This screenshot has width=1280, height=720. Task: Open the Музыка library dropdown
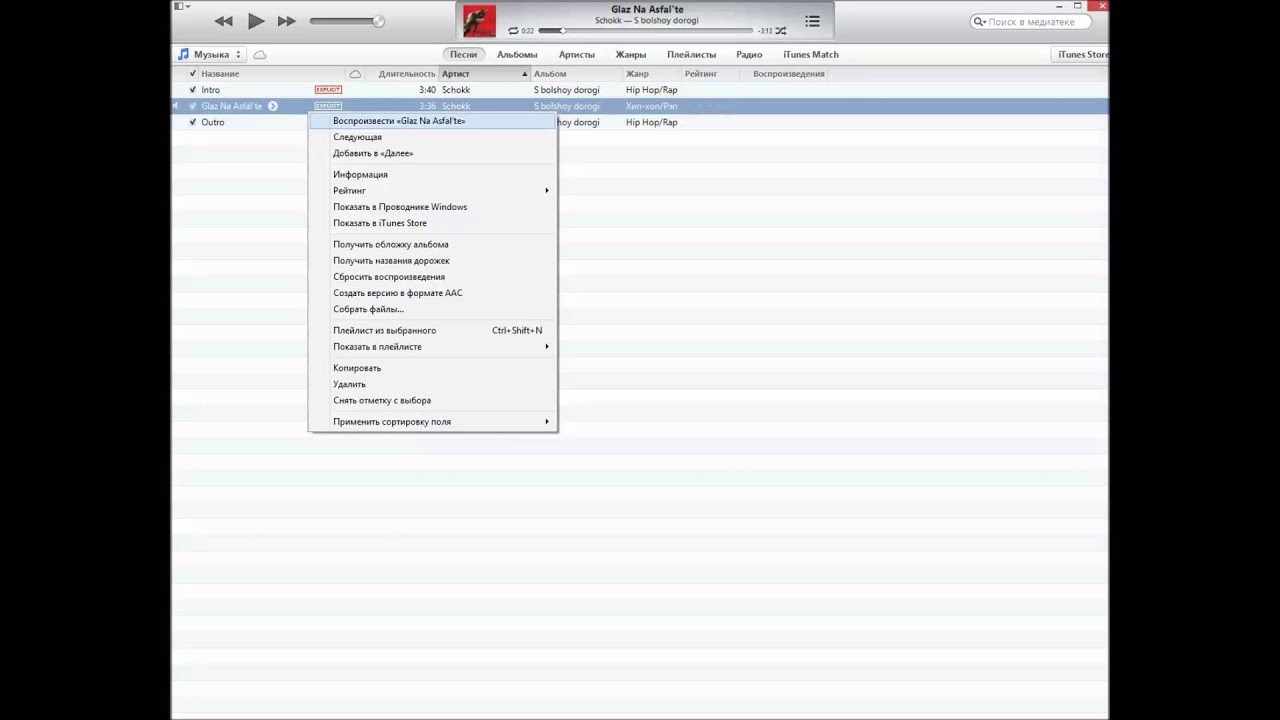tap(210, 54)
